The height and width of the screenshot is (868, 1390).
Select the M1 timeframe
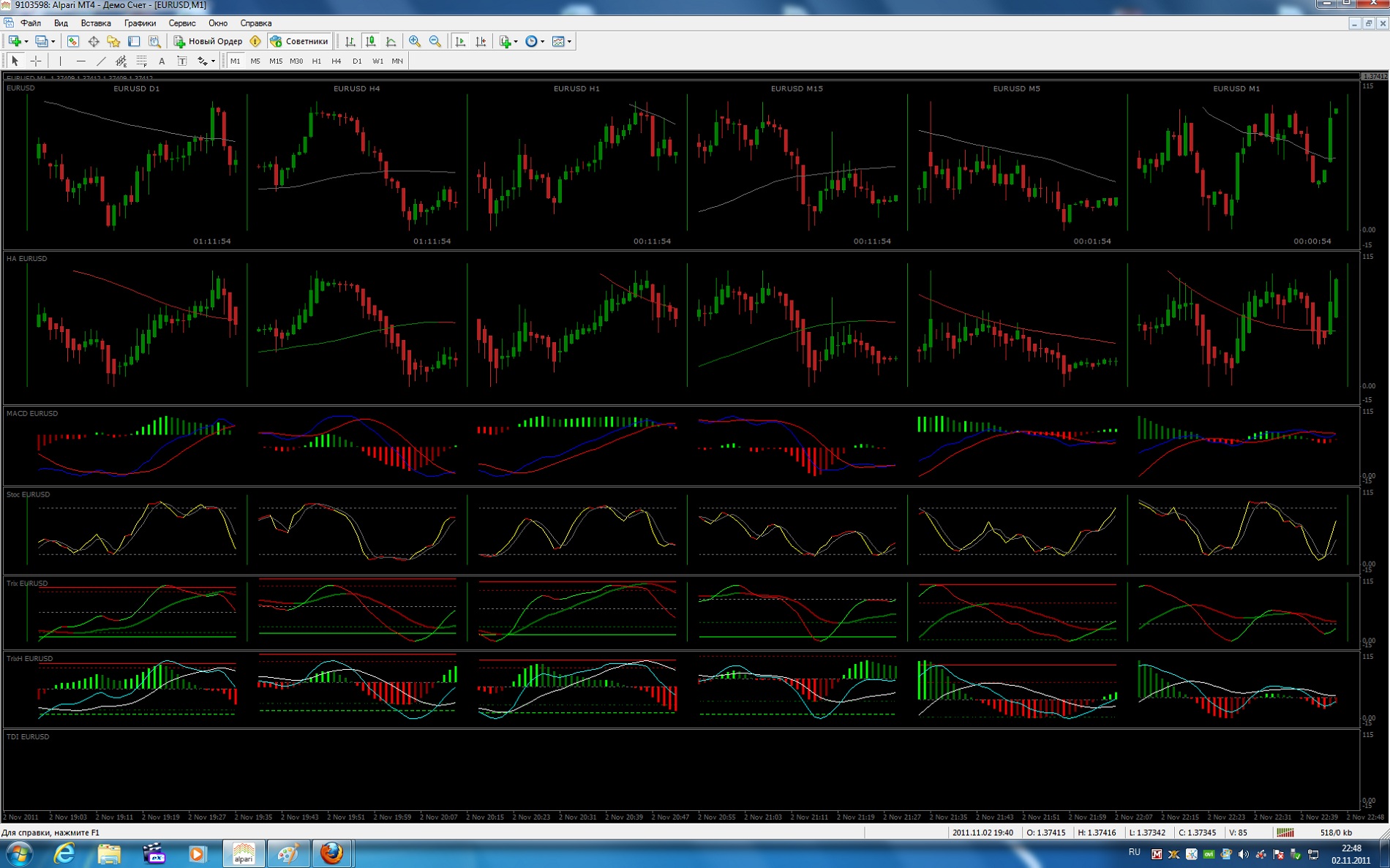point(235,61)
